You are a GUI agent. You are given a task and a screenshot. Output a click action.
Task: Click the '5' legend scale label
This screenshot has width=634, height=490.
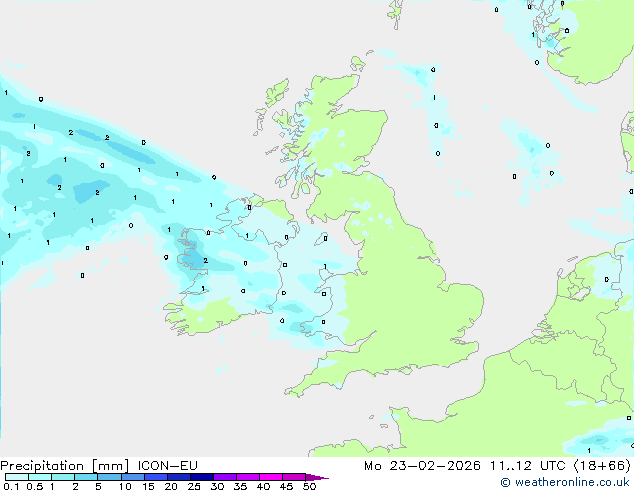(x=98, y=486)
